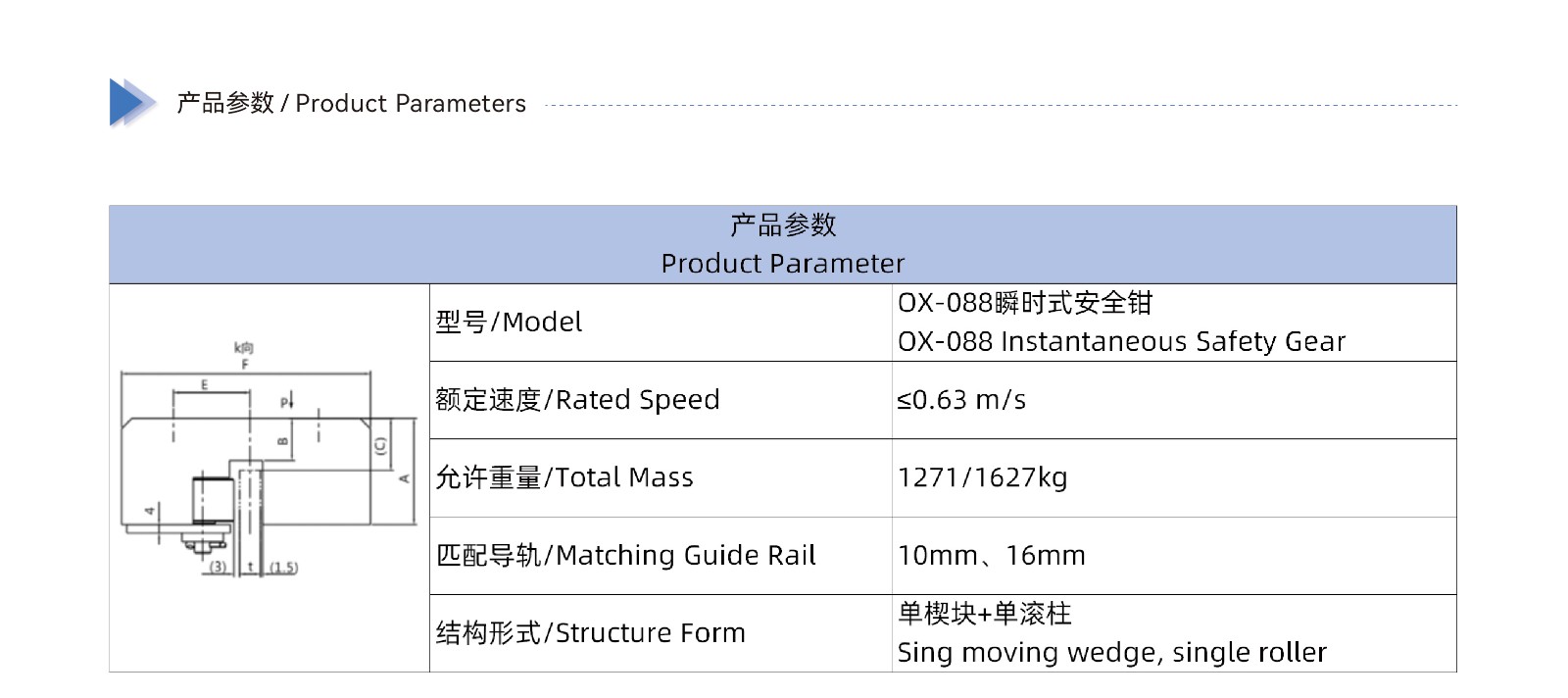The image size is (1568, 698).
Task: Click the Total Mass label cell
Action: point(661,477)
